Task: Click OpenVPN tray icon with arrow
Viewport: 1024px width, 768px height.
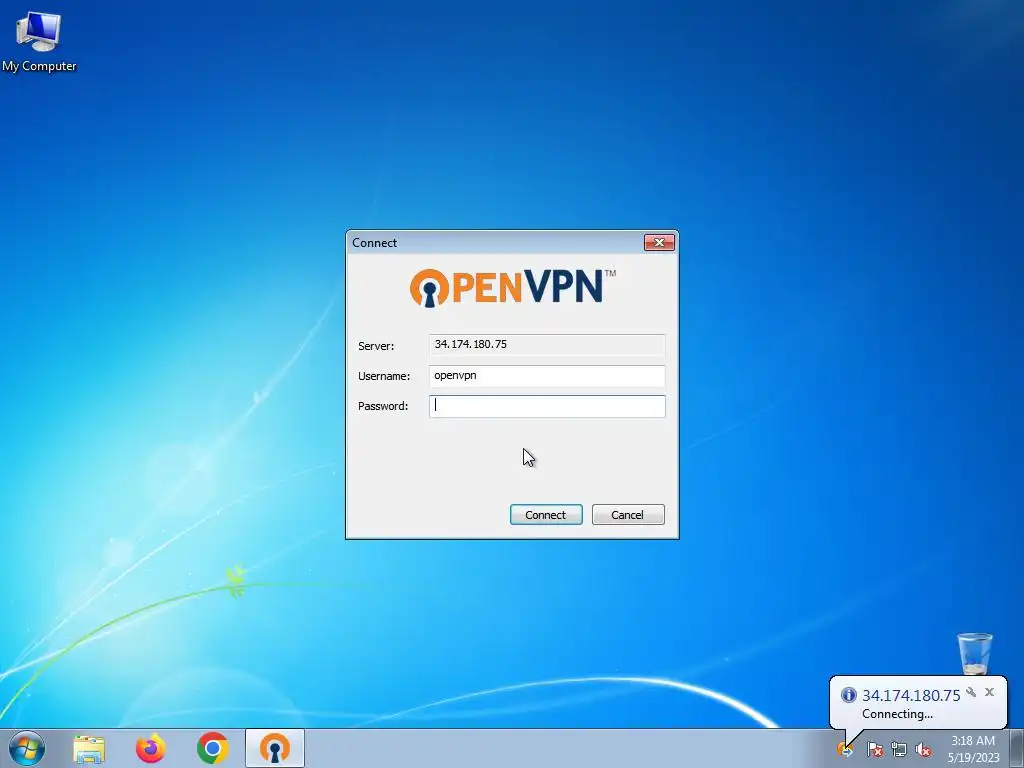Action: (845, 750)
